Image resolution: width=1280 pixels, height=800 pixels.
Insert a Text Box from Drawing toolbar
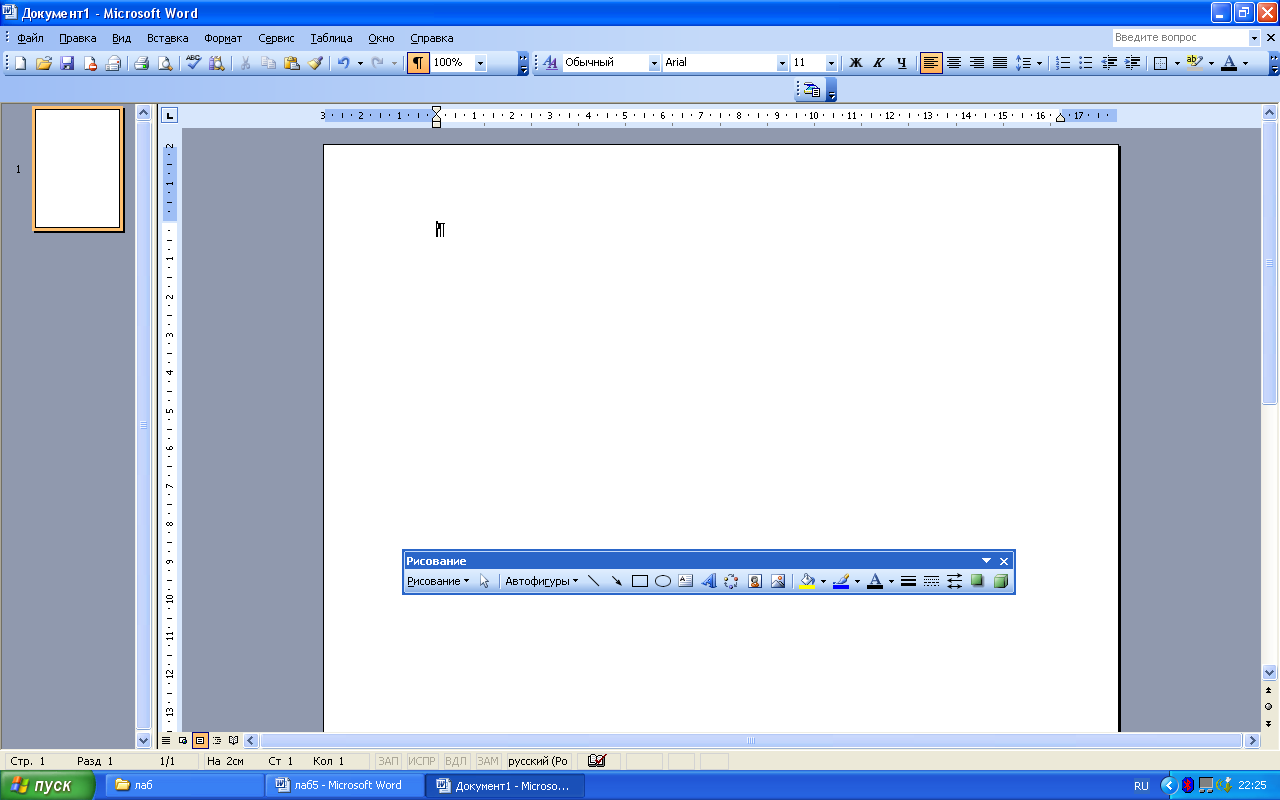686,581
